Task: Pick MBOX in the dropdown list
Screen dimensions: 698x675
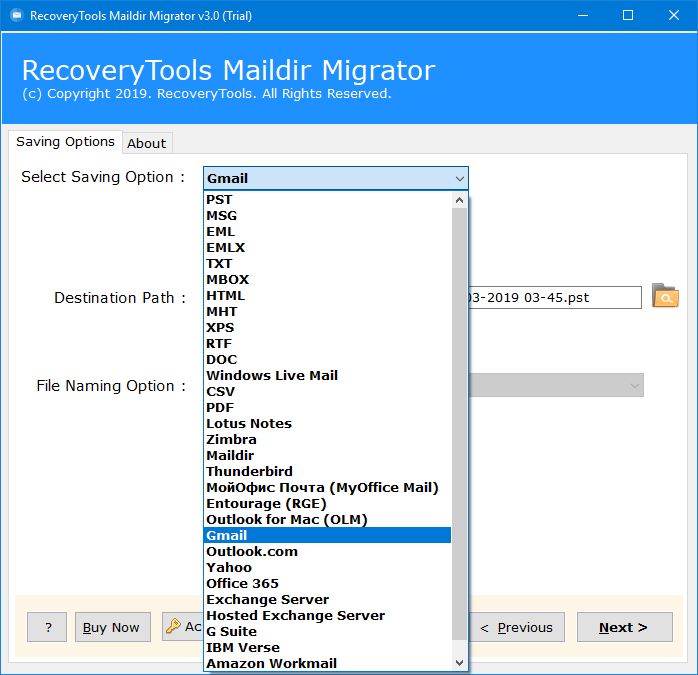Action: click(327, 280)
